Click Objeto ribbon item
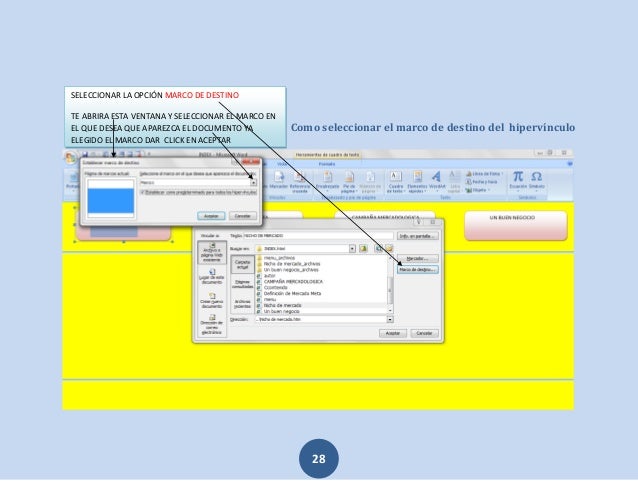The width and height of the screenshot is (638, 493). click(x=477, y=190)
